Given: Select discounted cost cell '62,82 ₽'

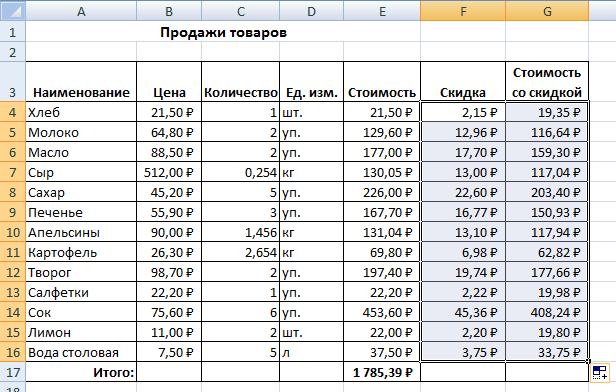Looking at the screenshot, I should point(547,253).
